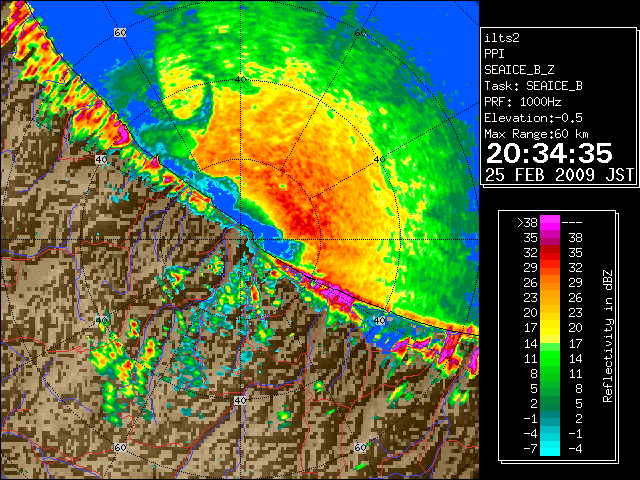Click the '60' ring label in the lower-left over land
Image resolution: width=640 pixels, height=480 pixels.
tap(120, 448)
